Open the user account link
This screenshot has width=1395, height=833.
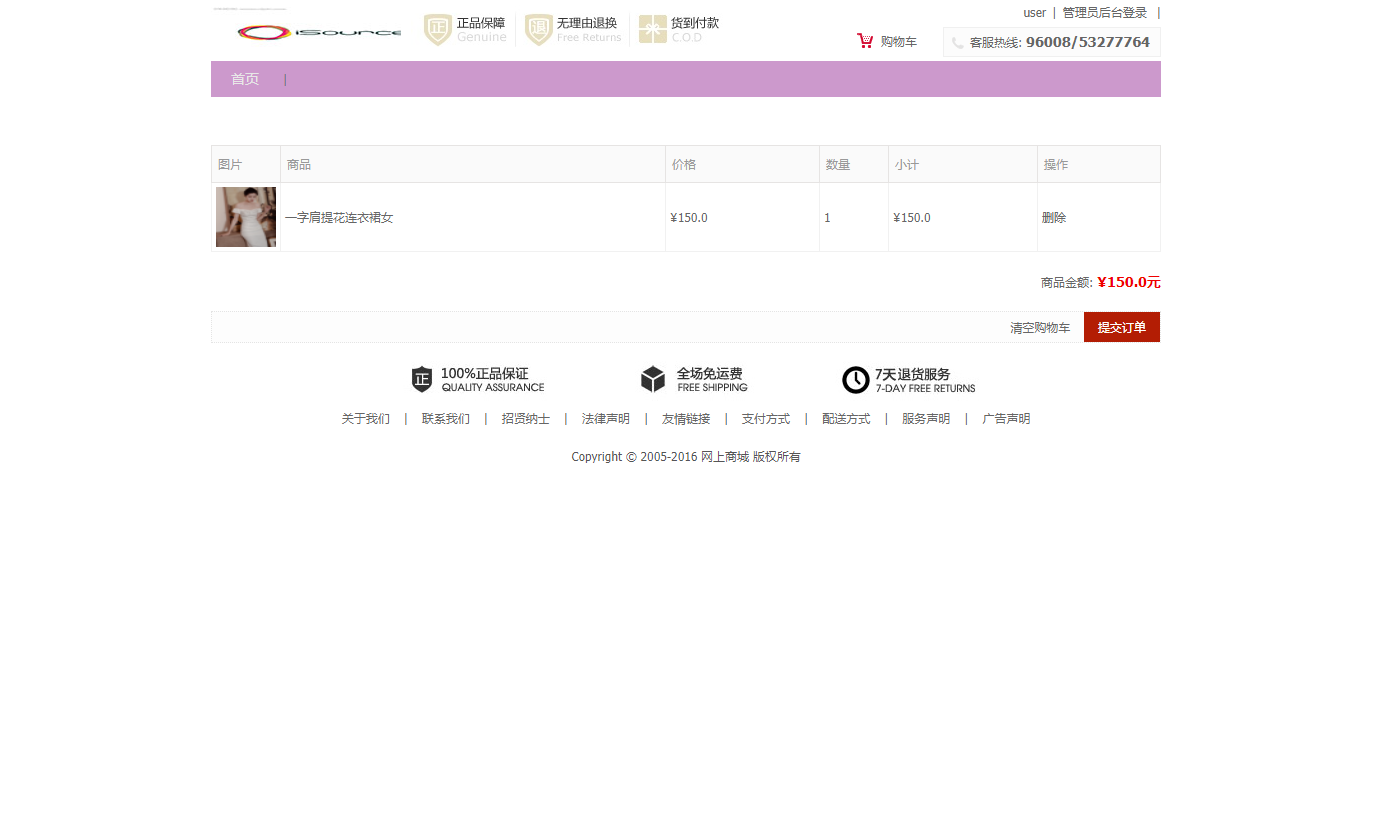click(1034, 13)
